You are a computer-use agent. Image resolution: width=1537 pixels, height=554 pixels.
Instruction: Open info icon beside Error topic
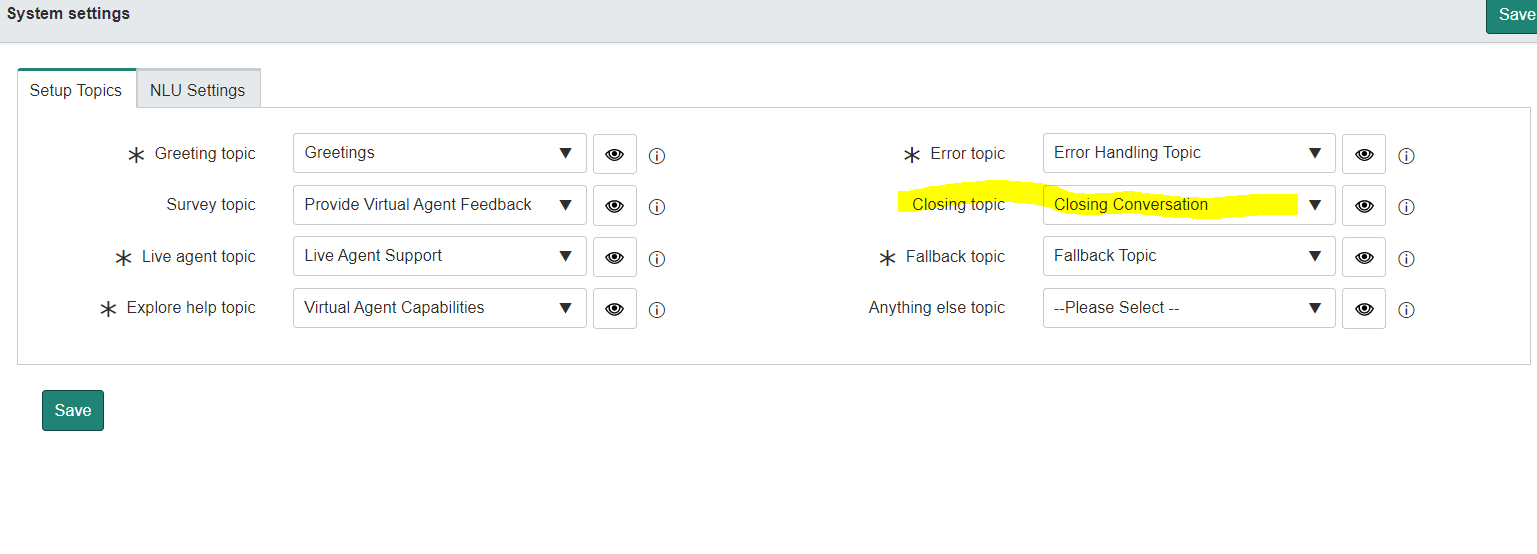(1406, 156)
